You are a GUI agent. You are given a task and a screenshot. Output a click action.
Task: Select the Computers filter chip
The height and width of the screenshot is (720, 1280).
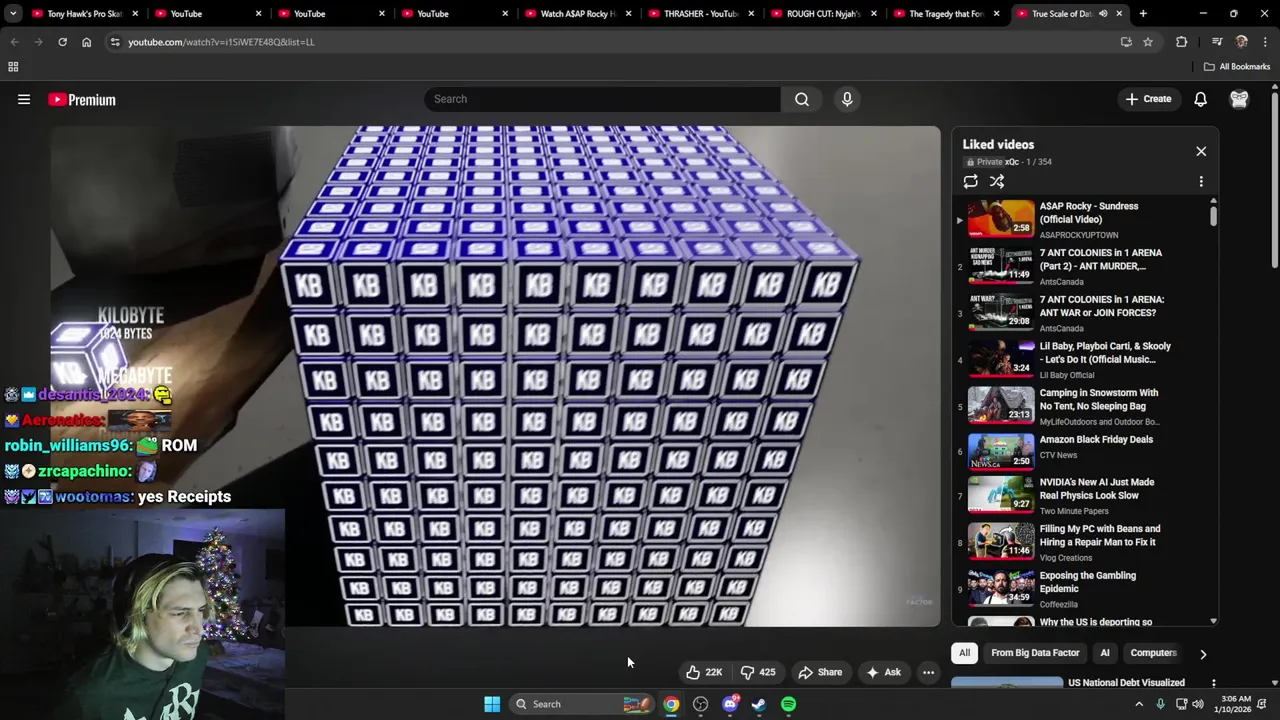click(x=1153, y=653)
